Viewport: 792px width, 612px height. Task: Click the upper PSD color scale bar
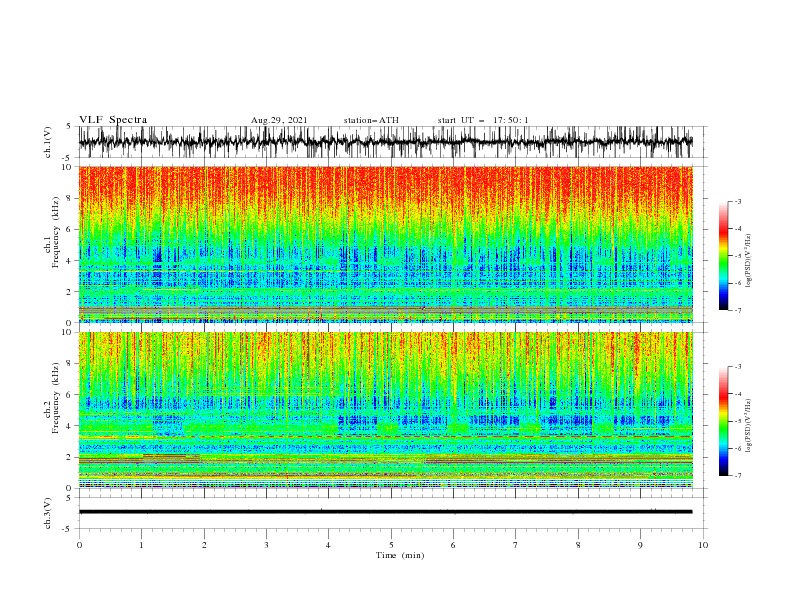pyautogui.click(x=724, y=256)
